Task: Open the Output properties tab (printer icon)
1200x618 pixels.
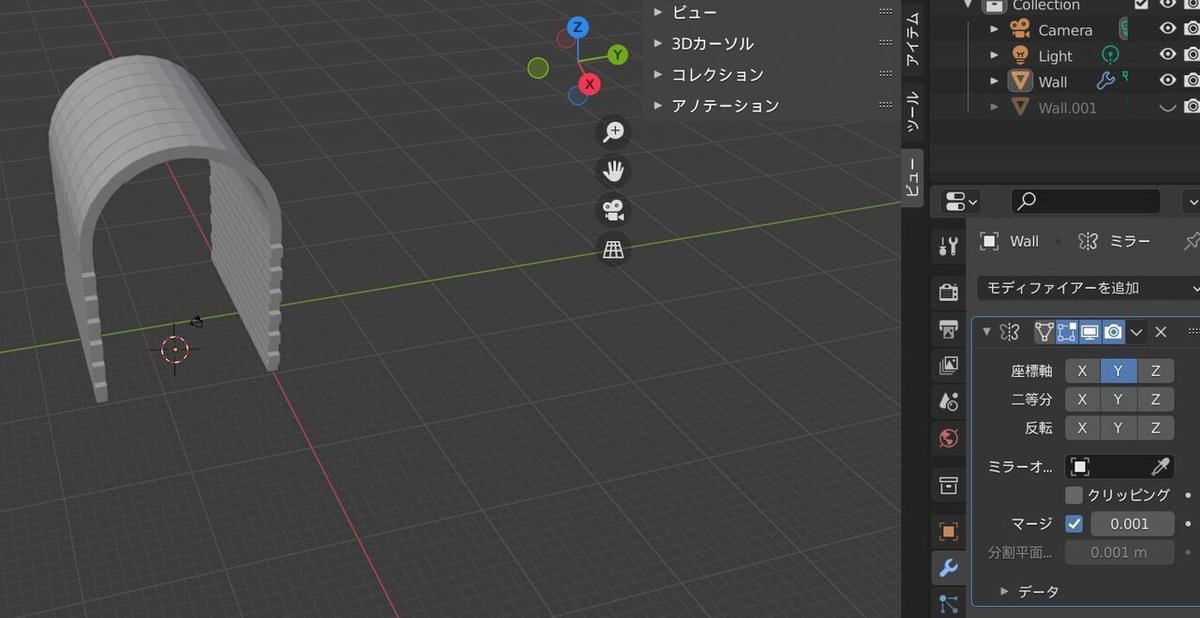Action: 948,328
